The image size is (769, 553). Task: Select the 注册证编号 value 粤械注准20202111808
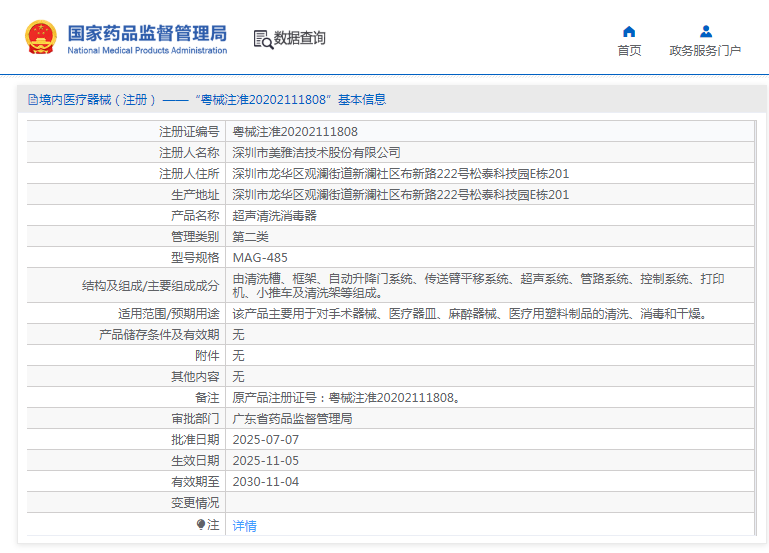(295, 131)
